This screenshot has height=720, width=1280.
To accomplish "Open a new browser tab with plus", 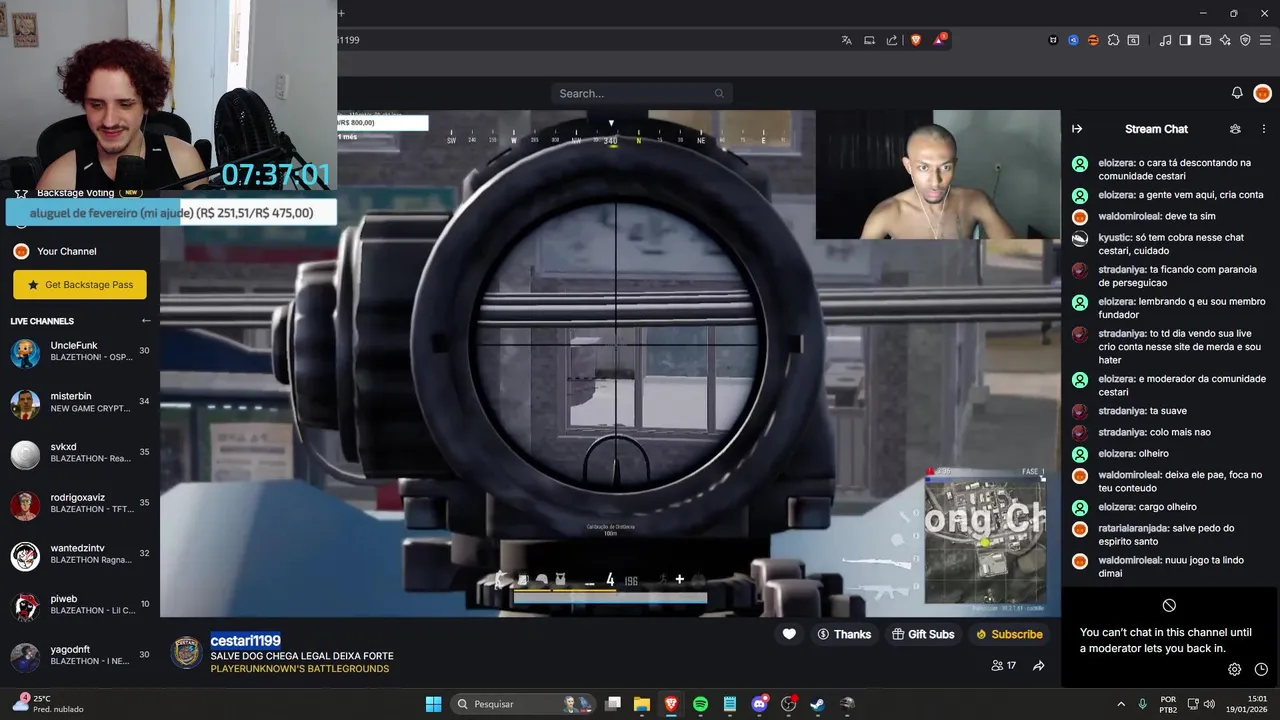I will click(x=341, y=13).
